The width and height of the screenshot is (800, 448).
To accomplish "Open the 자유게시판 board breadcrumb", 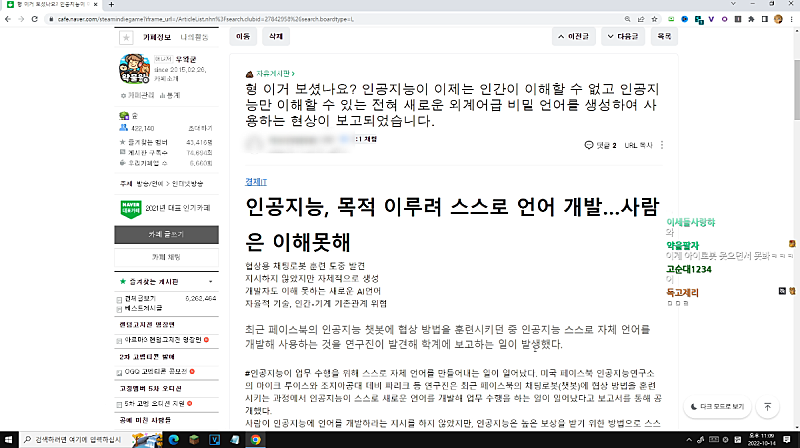I will pos(275,73).
